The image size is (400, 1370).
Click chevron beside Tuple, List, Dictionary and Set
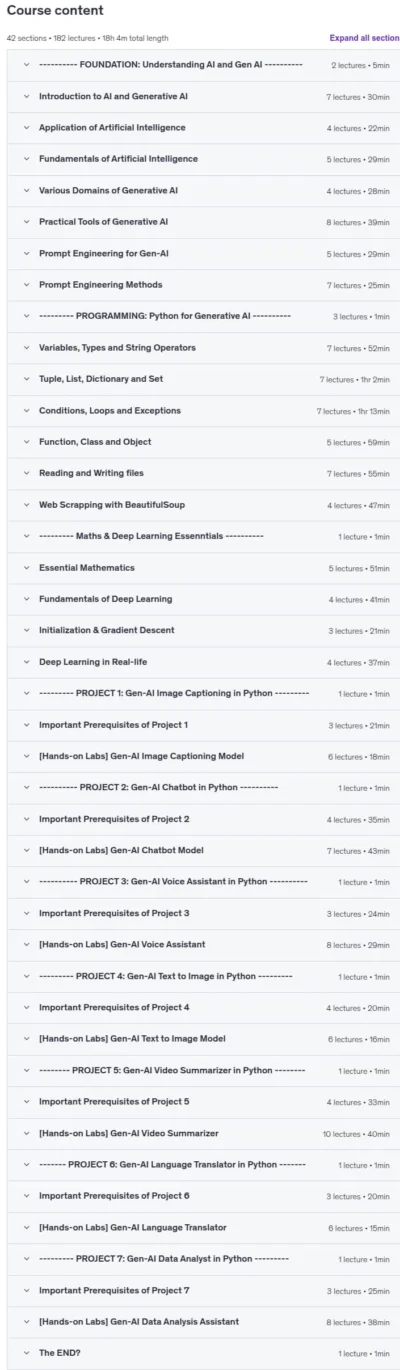[25, 379]
